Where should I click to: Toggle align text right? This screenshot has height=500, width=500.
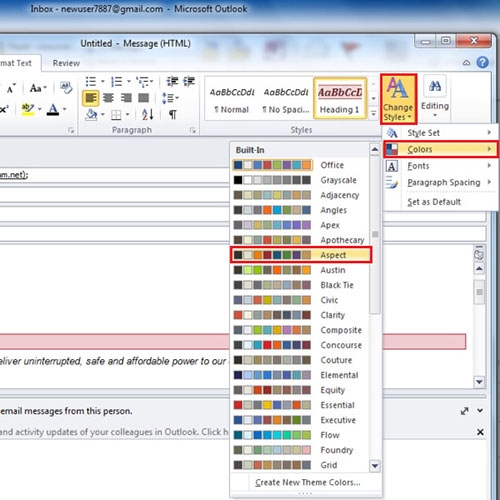tap(126, 98)
